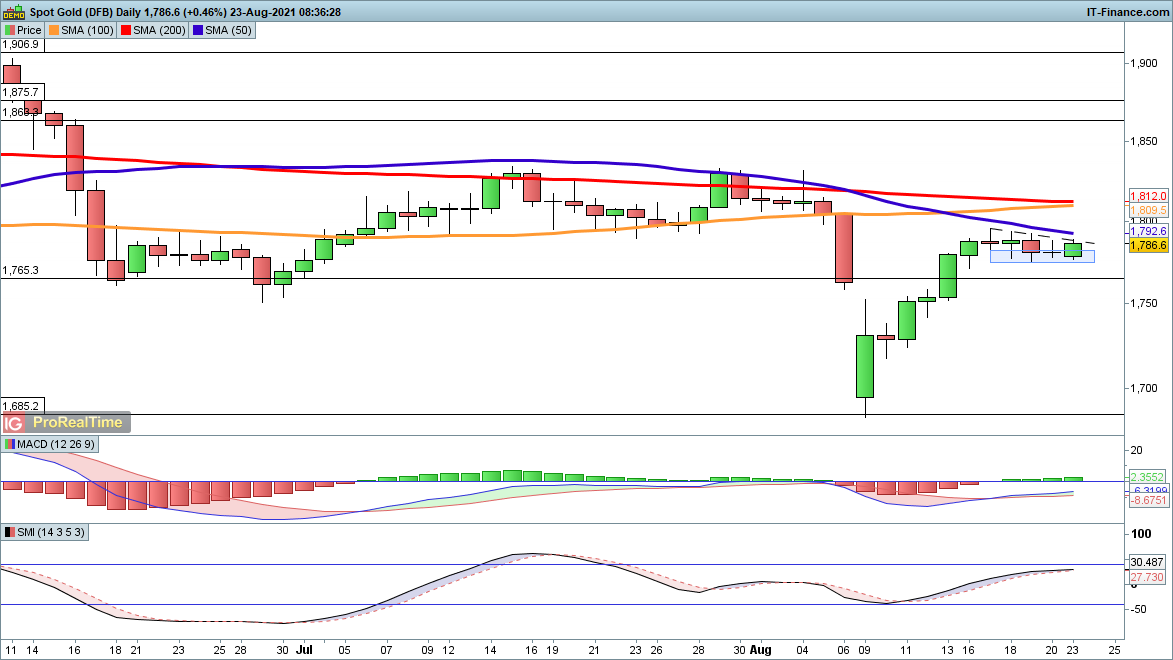Click the SMI indicator color icon
The image size is (1173, 660).
(10, 533)
